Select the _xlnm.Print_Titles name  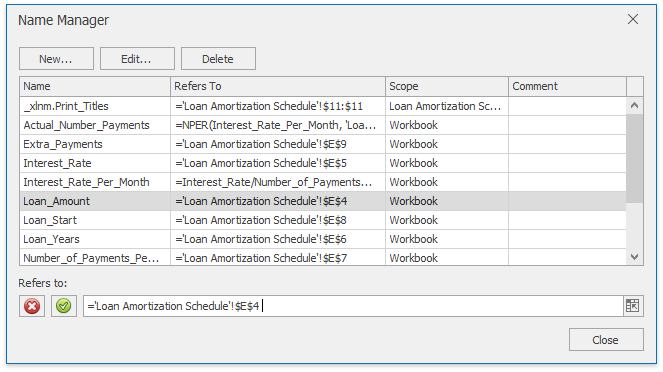[x=66, y=106]
